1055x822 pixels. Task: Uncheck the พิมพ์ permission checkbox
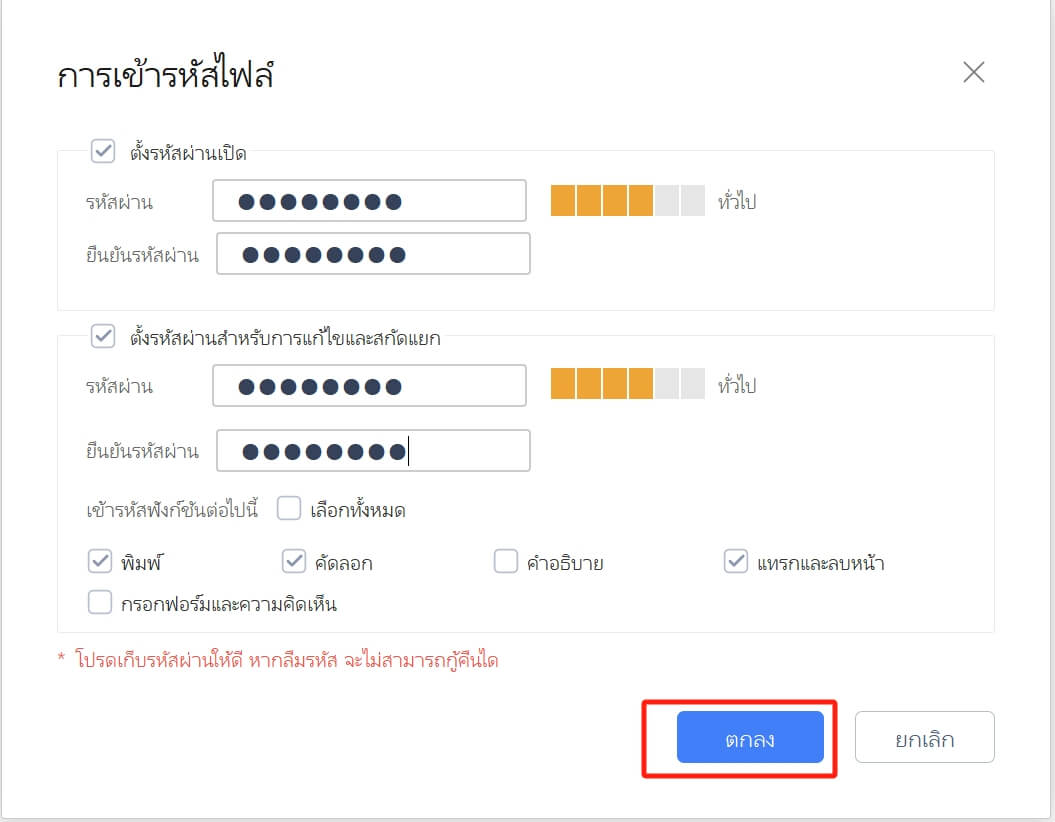pyautogui.click(x=99, y=561)
